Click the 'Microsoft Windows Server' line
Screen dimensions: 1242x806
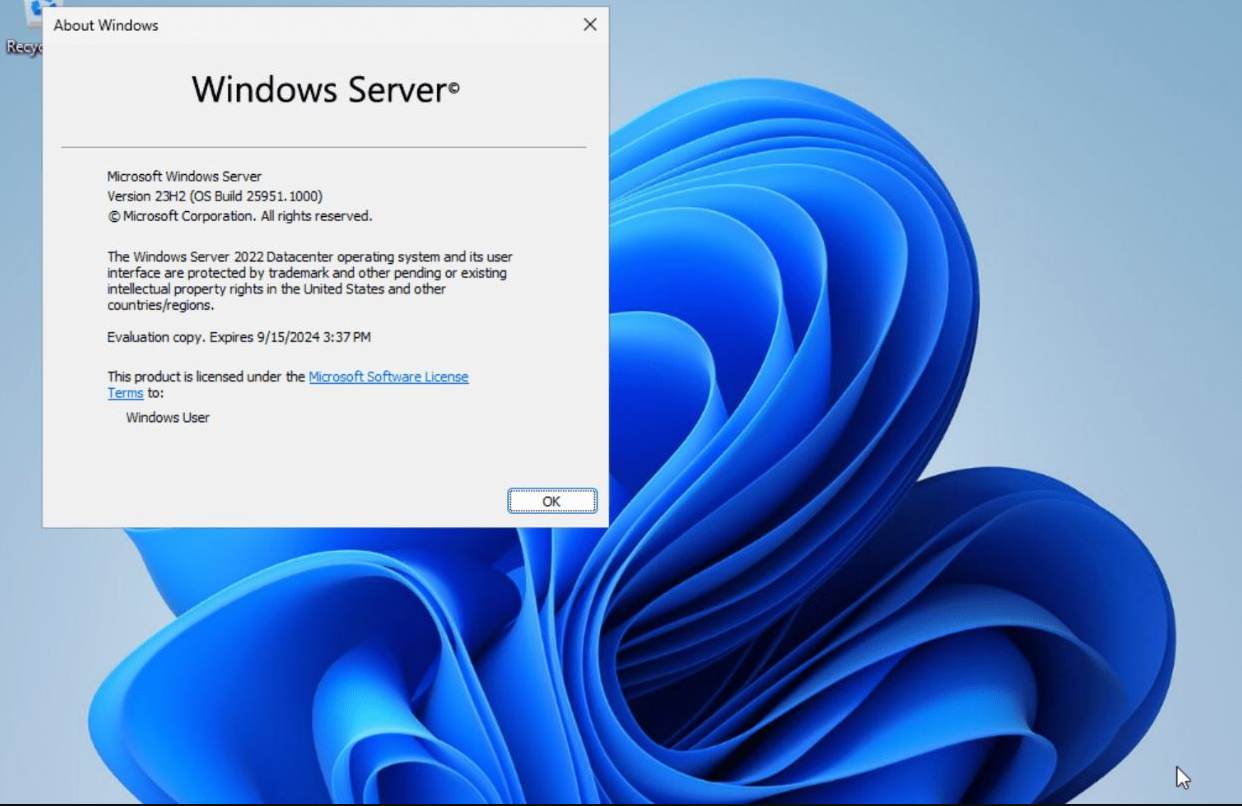coord(184,176)
